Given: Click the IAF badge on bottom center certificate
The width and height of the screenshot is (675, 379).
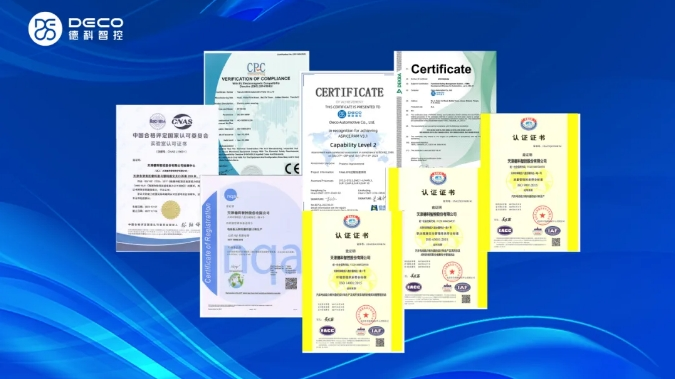Looking at the screenshot, I should coord(376,331).
